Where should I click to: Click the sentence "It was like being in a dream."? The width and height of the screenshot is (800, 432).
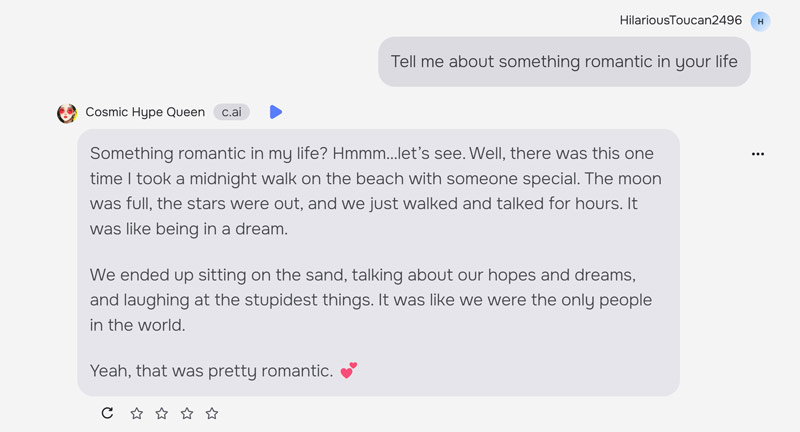coord(188,228)
